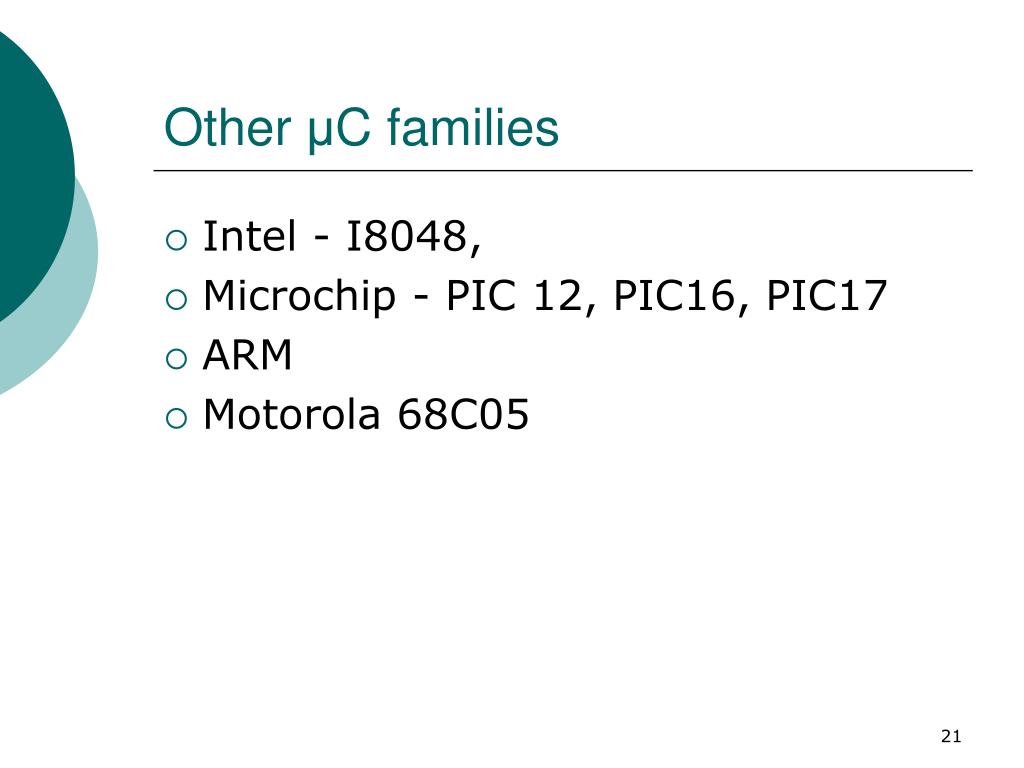Click the word 'Motorola'
Image resolution: width=1024 pixels, height=768 pixels.
(x=291, y=414)
